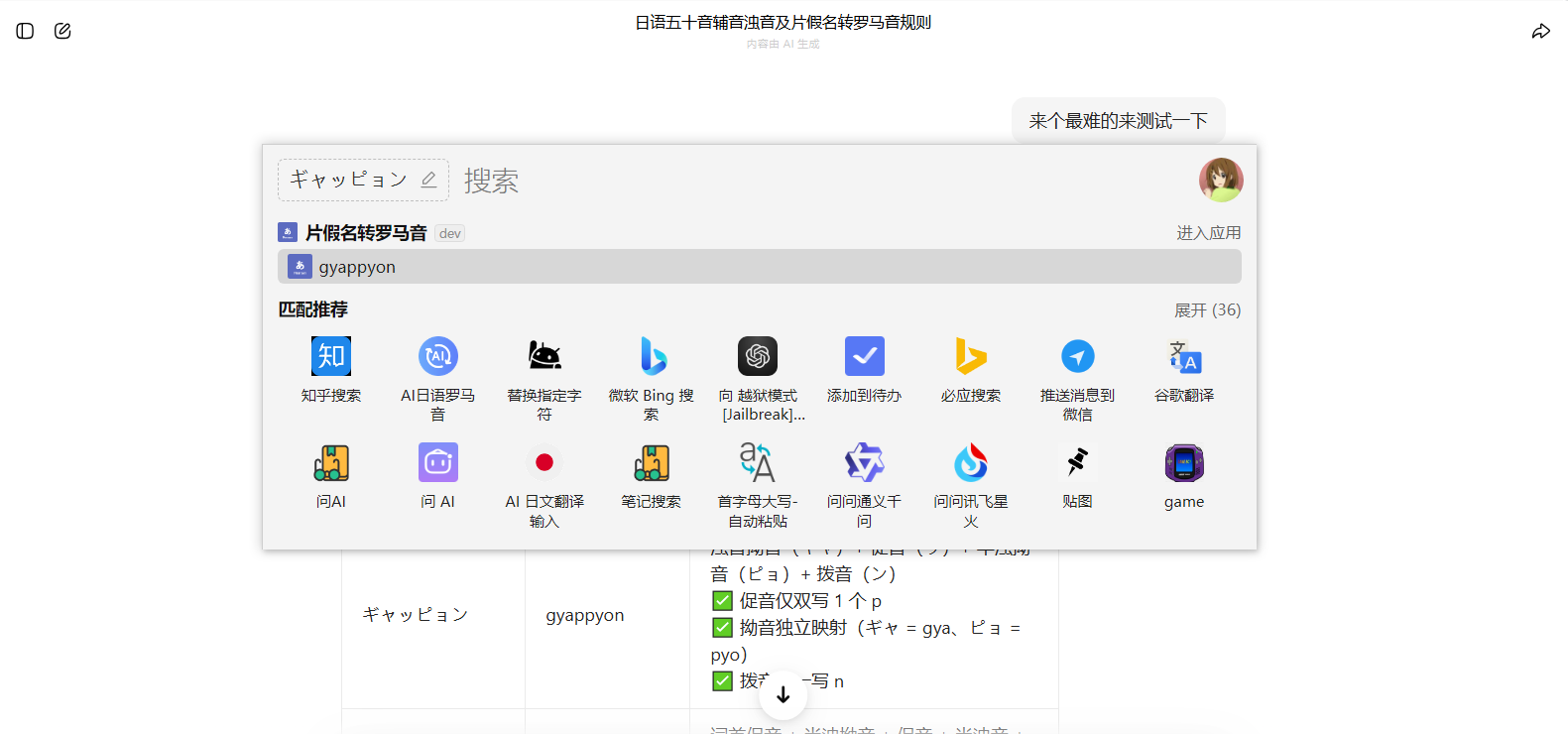Toggle the sidebar panel icon
The image size is (1568, 734).
[x=26, y=31]
